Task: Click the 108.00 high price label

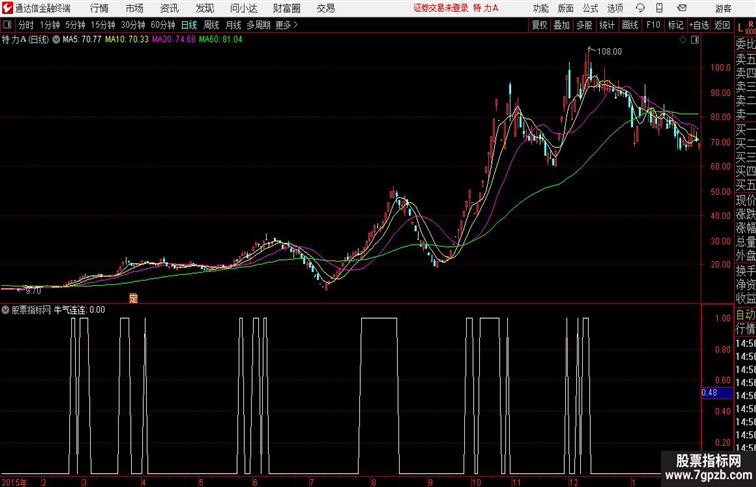Action: (x=609, y=52)
